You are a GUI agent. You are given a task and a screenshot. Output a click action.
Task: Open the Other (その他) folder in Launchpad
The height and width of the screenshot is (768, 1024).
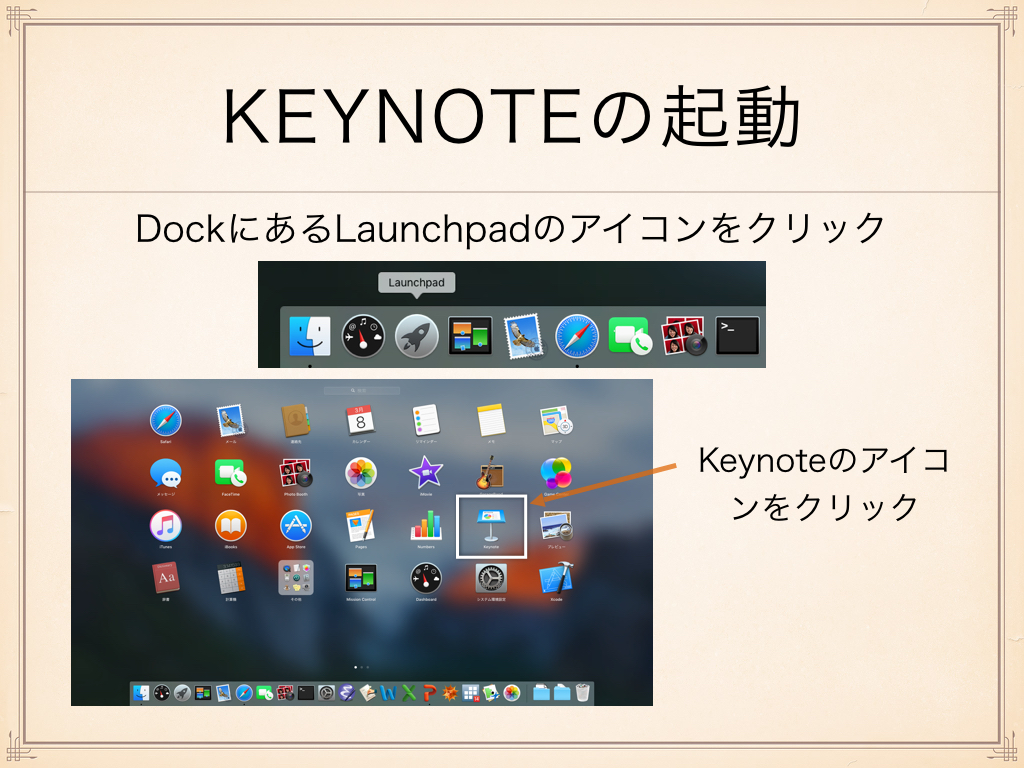tap(296, 577)
